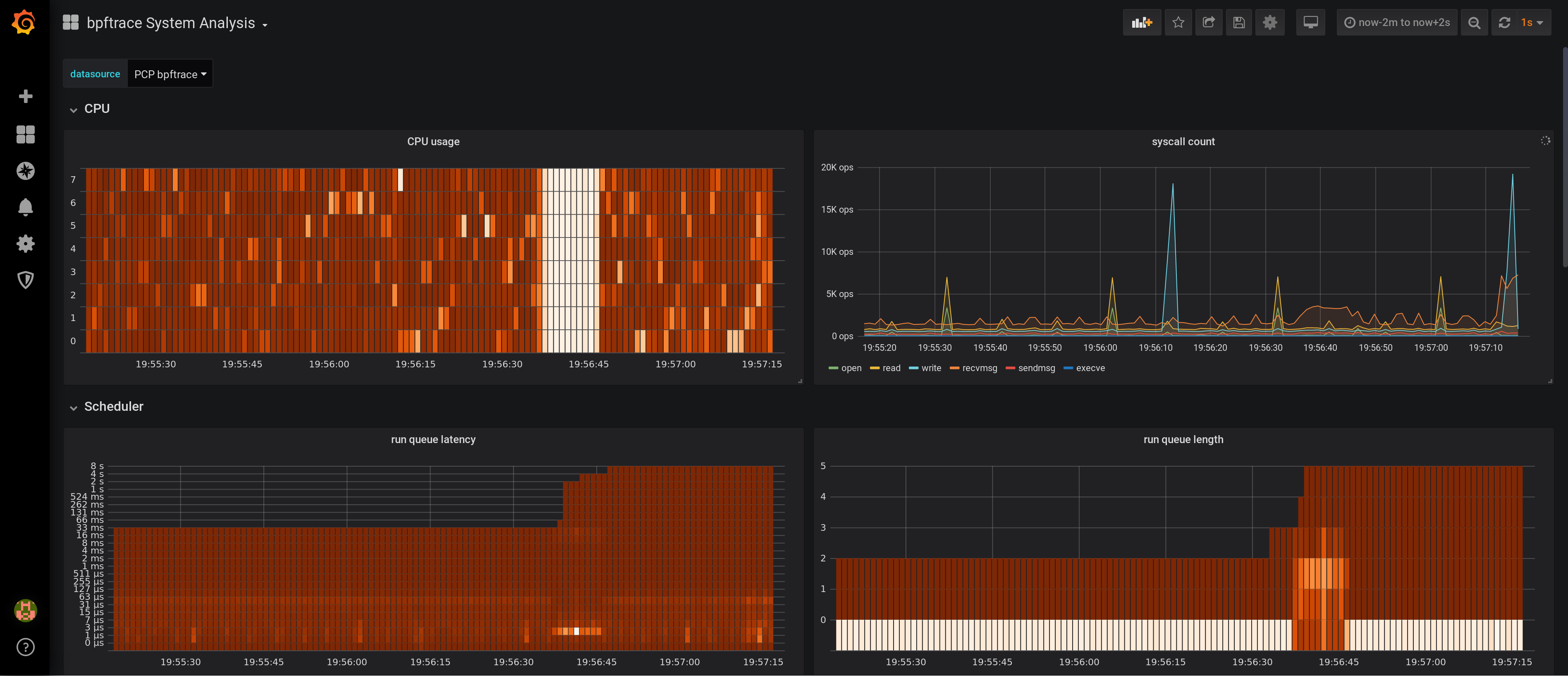Open dashboard settings gear
The width and height of the screenshot is (1568, 676).
[x=1270, y=22]
